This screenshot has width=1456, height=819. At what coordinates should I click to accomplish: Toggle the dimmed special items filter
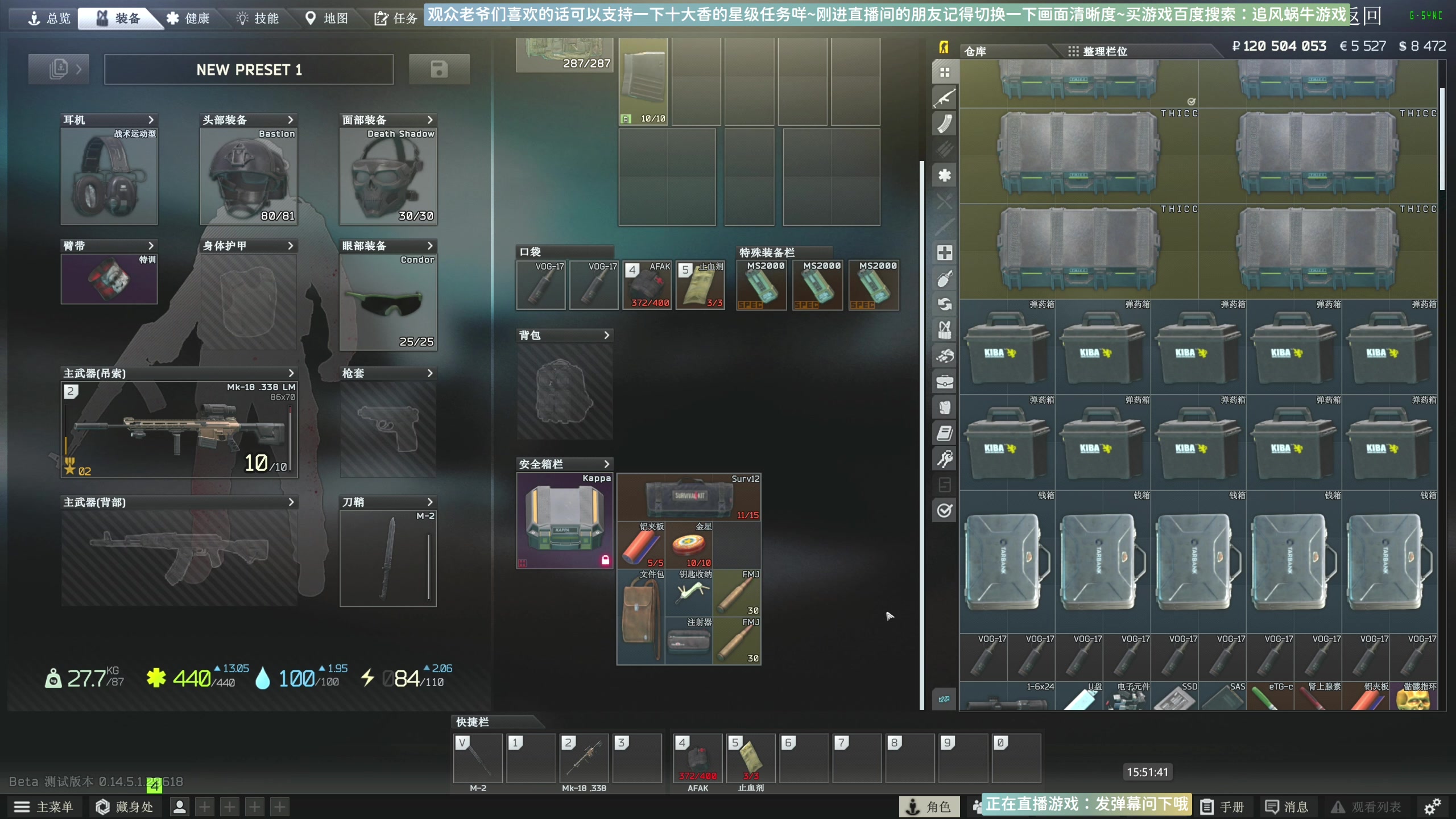coord(945,485)
